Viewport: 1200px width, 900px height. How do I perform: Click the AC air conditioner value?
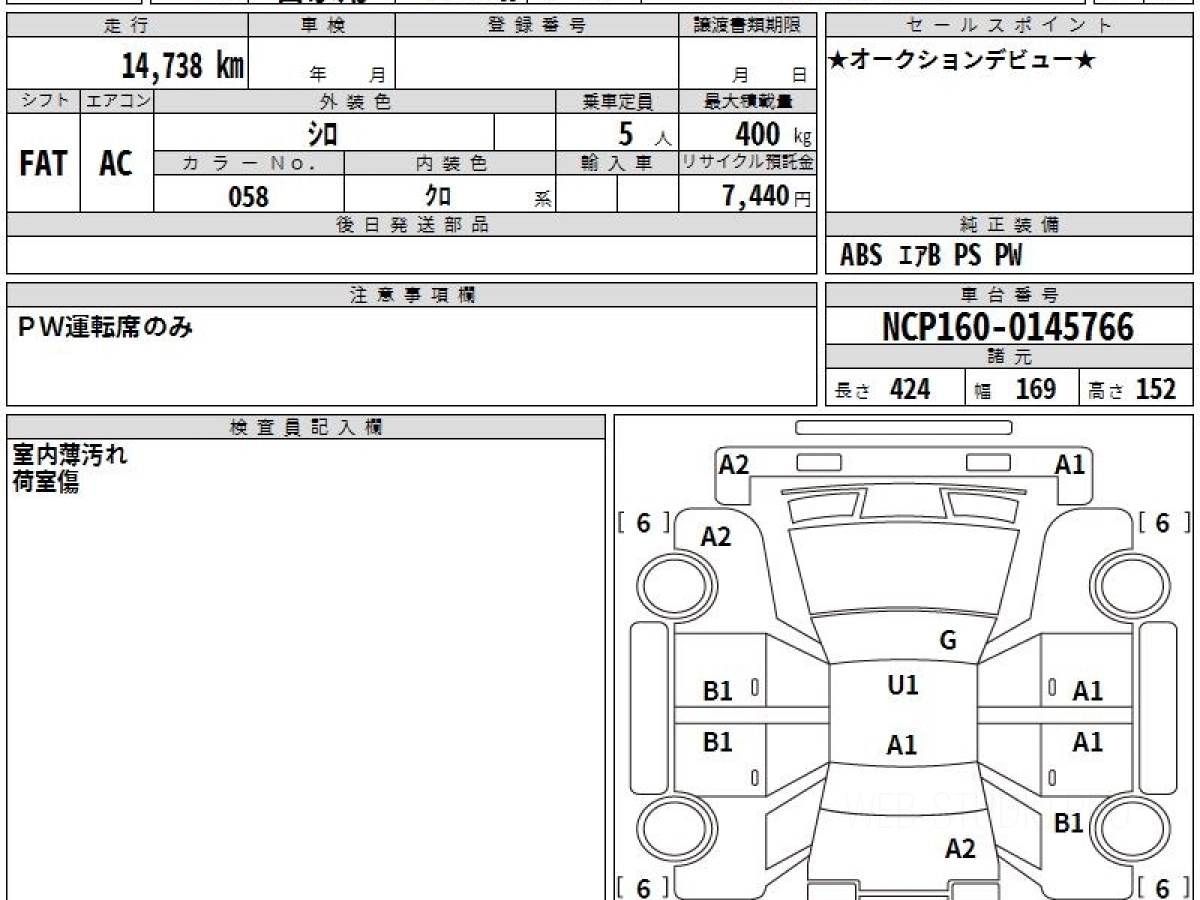coord(116,163)
